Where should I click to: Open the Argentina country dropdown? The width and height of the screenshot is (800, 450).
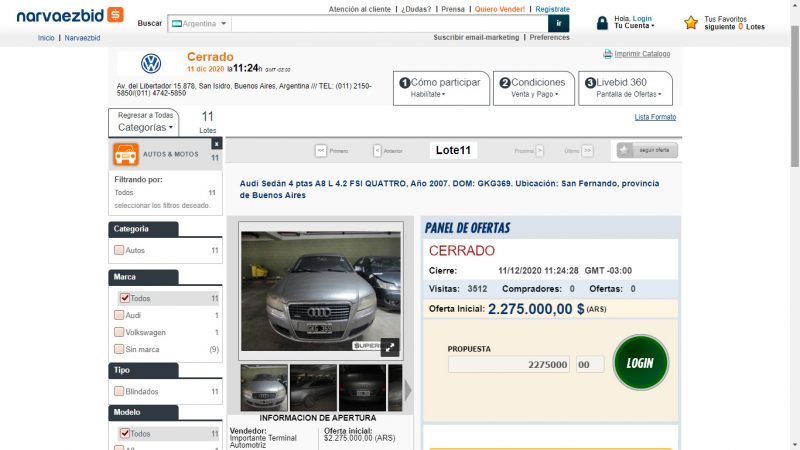tap(199, 23)
